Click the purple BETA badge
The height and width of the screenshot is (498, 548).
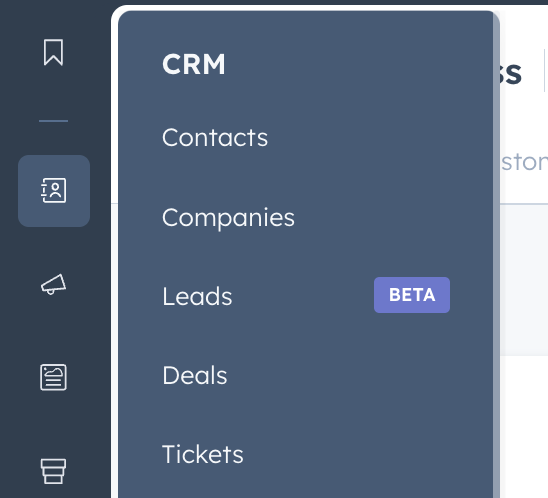(412, 295)
